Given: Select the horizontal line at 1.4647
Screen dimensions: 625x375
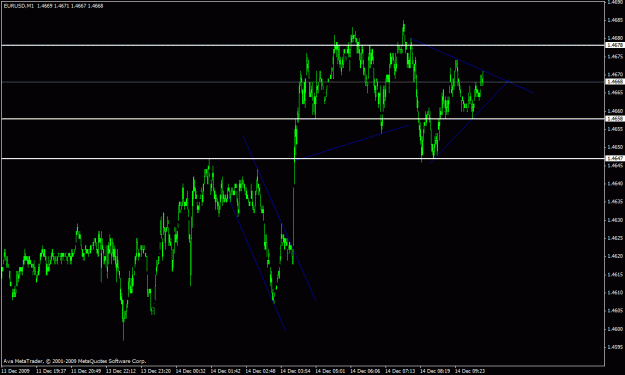Looking at the screenshot, I should [303, 159].
